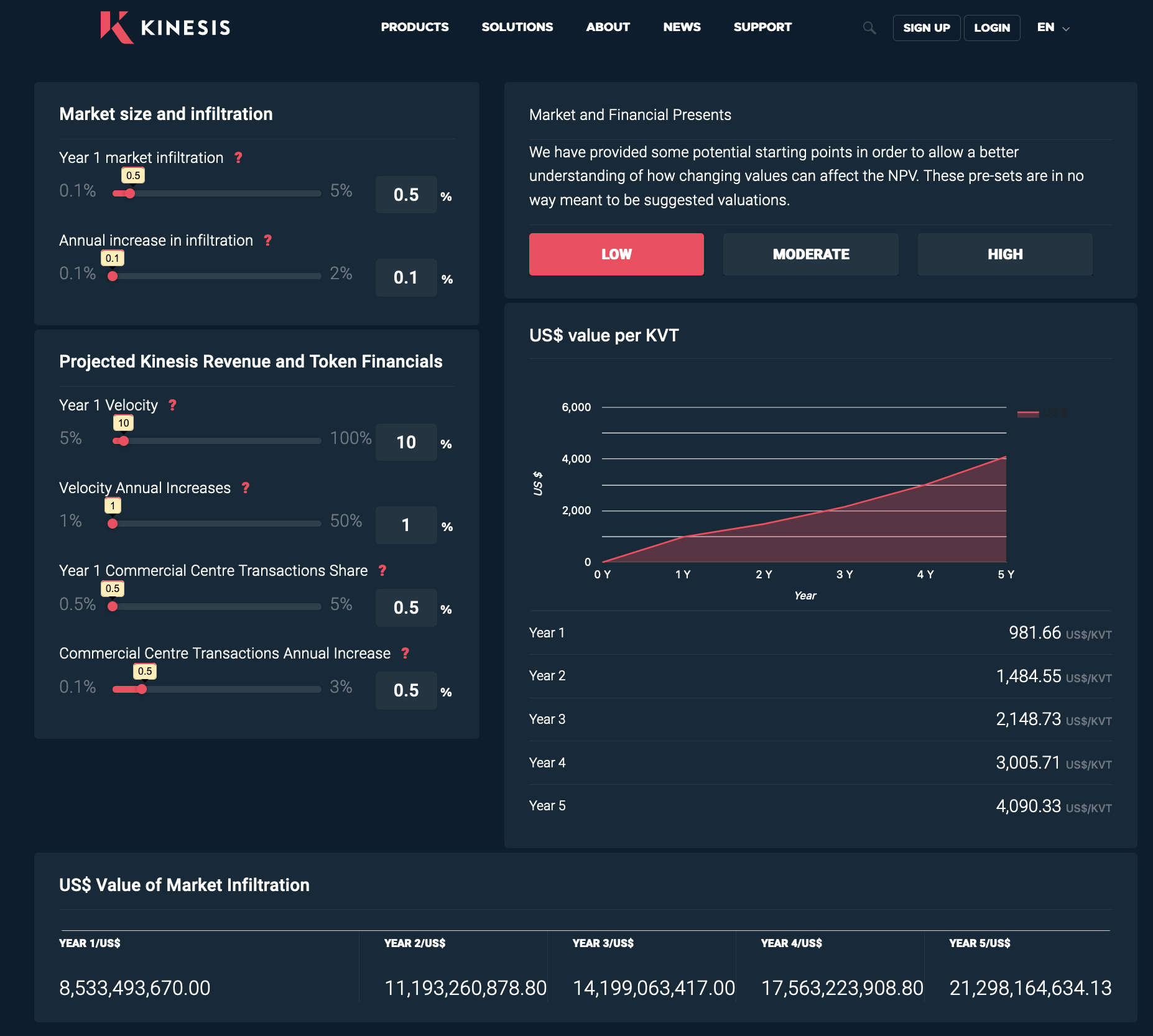Click the US$ value per KVT heading

pos(604,336)
